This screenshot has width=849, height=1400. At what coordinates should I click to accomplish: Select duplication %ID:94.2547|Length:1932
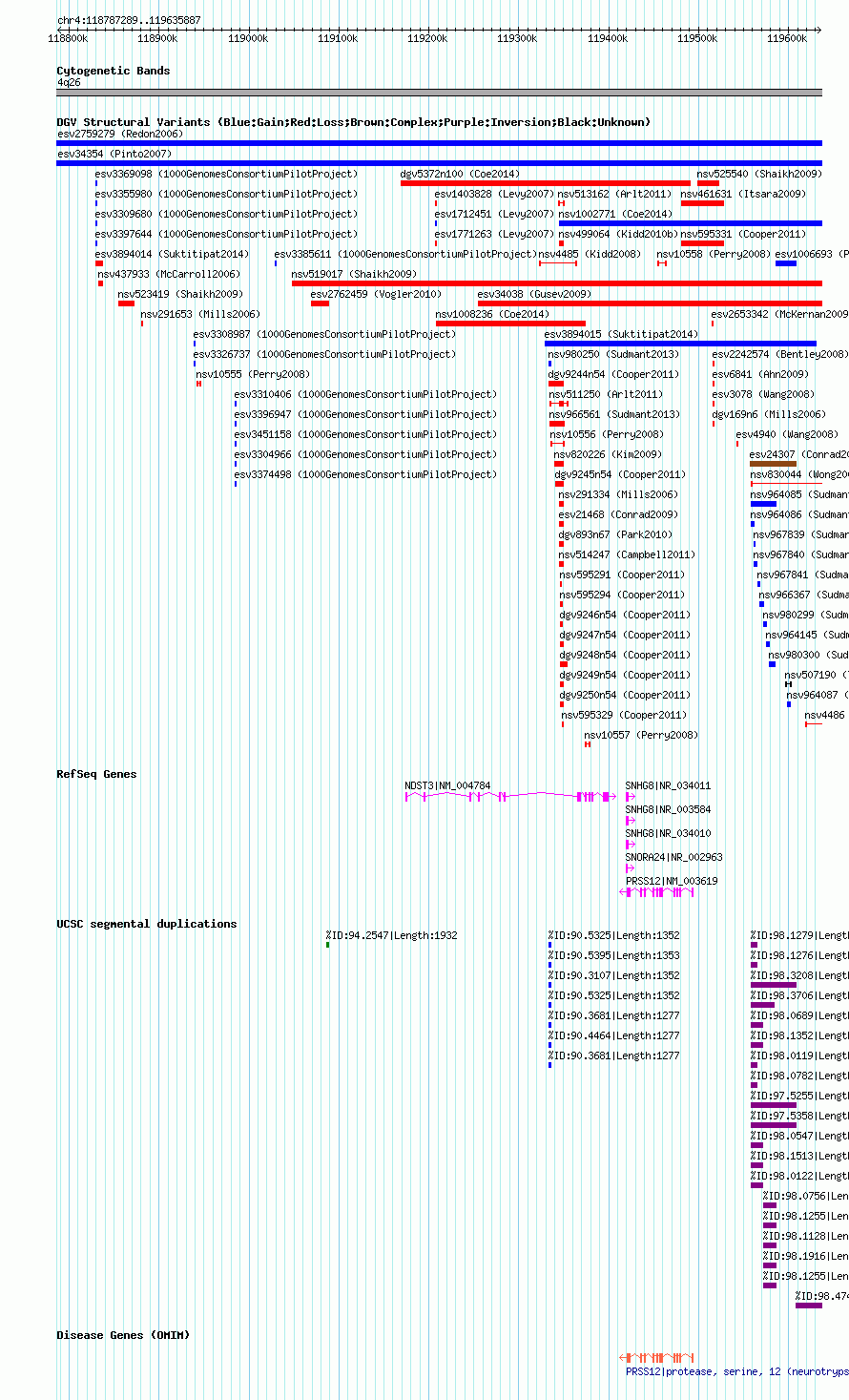click(x=391, y=935)
